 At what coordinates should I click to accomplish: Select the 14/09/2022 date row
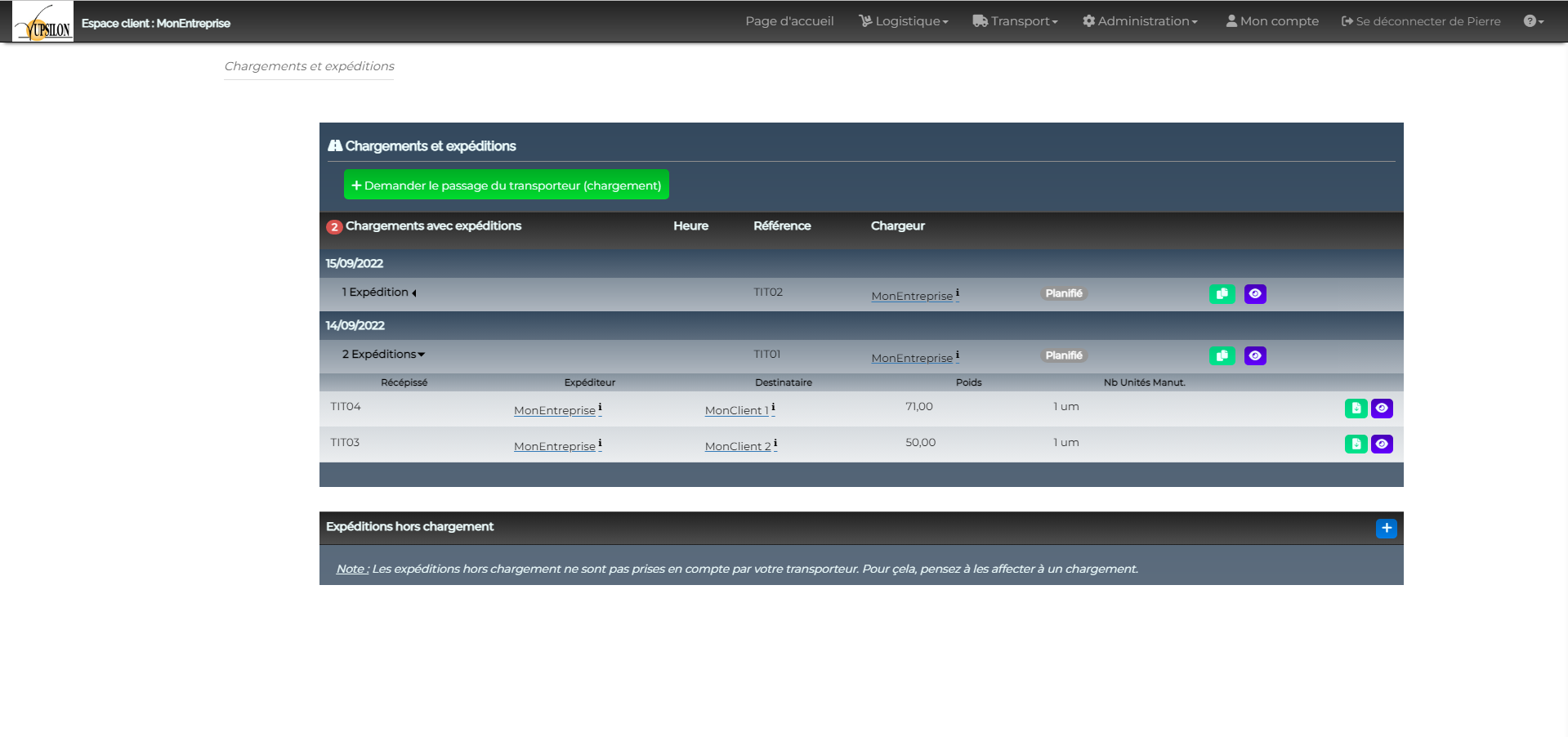click(x=861, y=325)
